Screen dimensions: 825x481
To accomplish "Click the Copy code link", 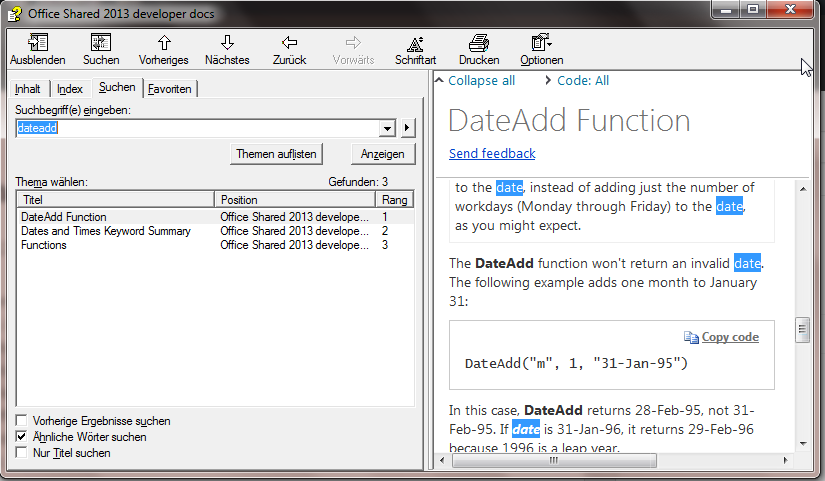I will click(x=730, y=337).
